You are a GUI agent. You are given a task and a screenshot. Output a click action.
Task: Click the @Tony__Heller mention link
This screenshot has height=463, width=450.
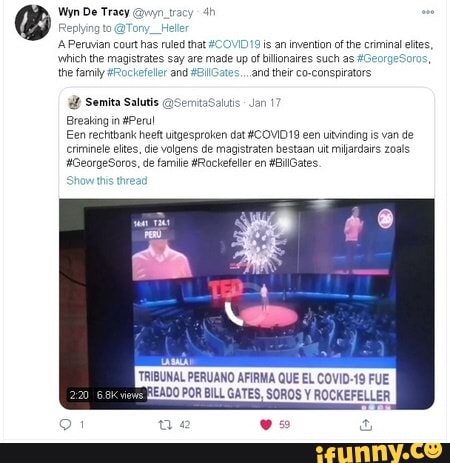coord(151,28)
